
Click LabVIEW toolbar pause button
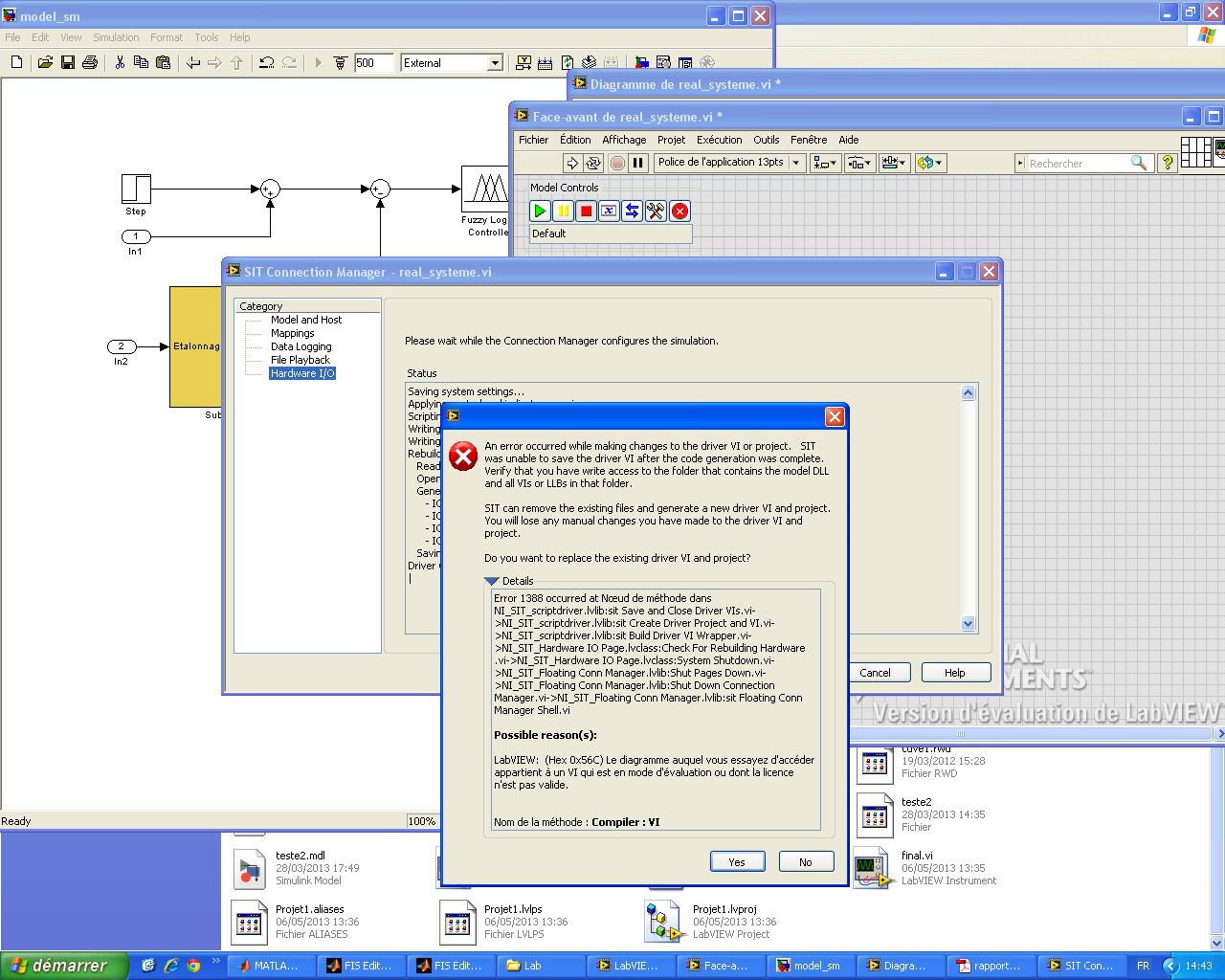pyautogui.click(x=638, y=164)
